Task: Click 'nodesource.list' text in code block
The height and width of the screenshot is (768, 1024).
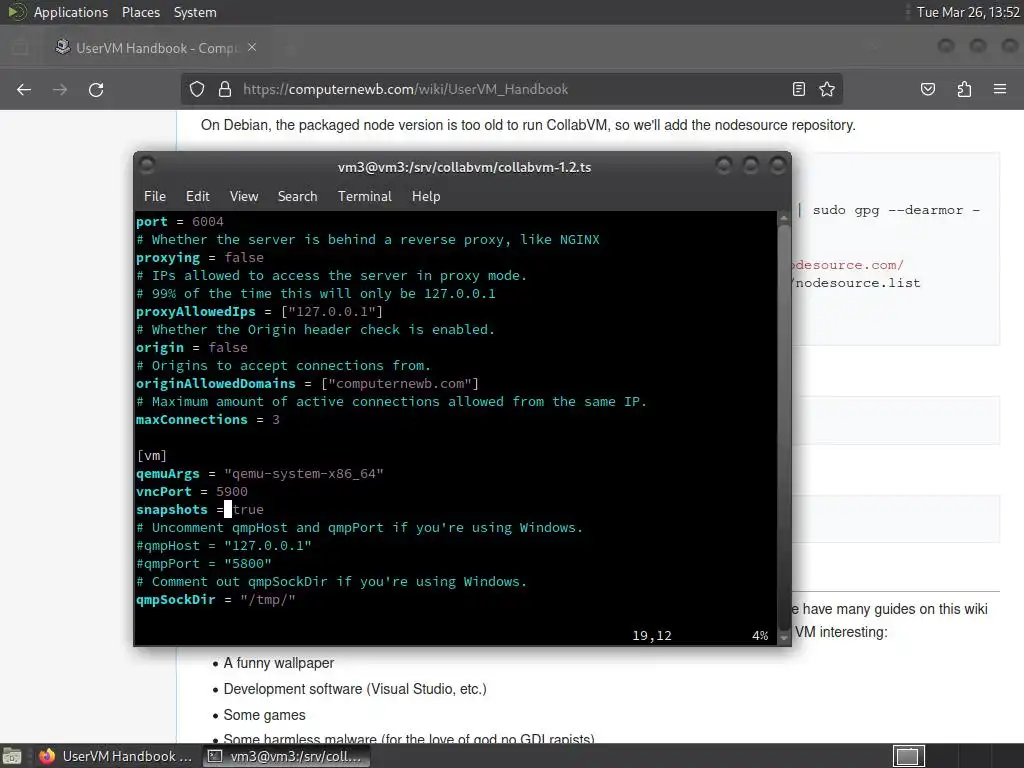Action: click(x=858, y=283)
